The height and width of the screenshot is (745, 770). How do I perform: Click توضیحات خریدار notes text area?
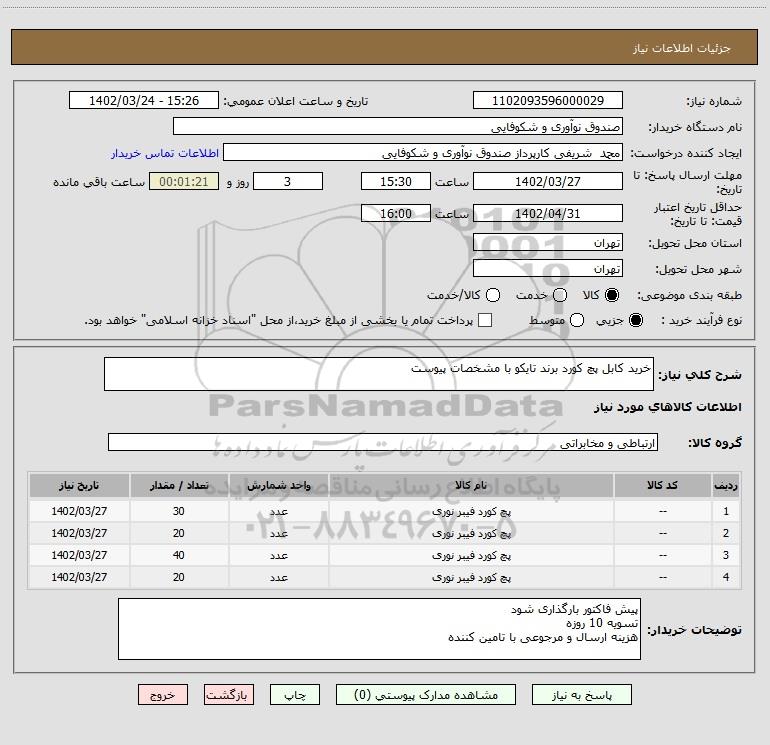pos(379,629)
